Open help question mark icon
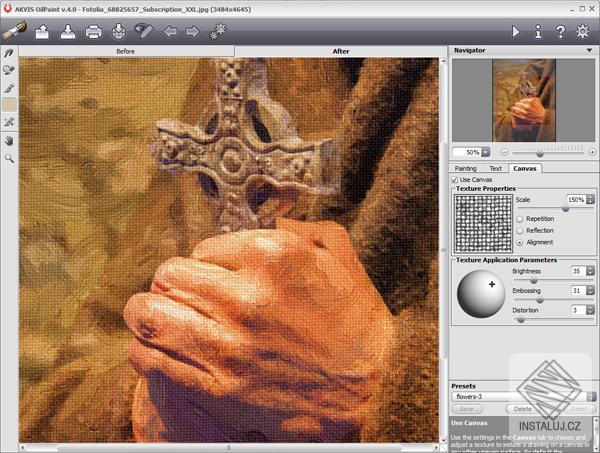 [560, 31]
